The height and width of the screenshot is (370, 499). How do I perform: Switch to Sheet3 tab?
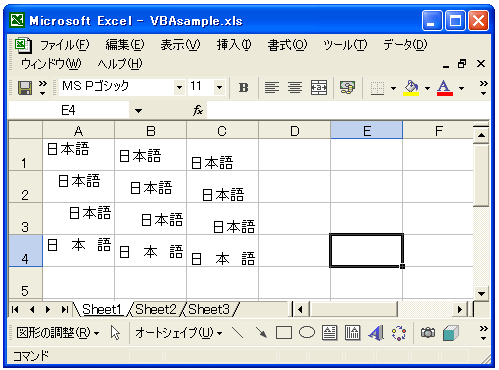209,310
